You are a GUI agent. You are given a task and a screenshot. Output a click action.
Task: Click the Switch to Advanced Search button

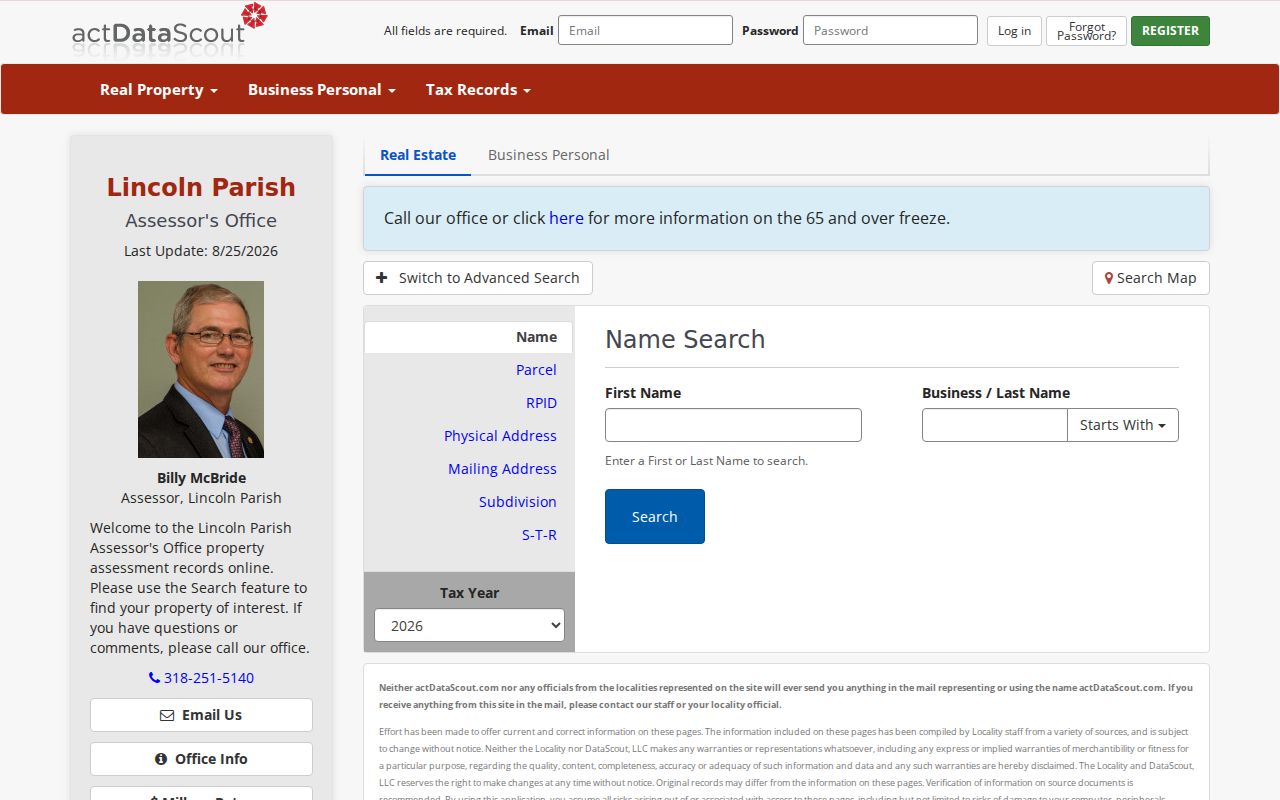(x=478, y=278)
